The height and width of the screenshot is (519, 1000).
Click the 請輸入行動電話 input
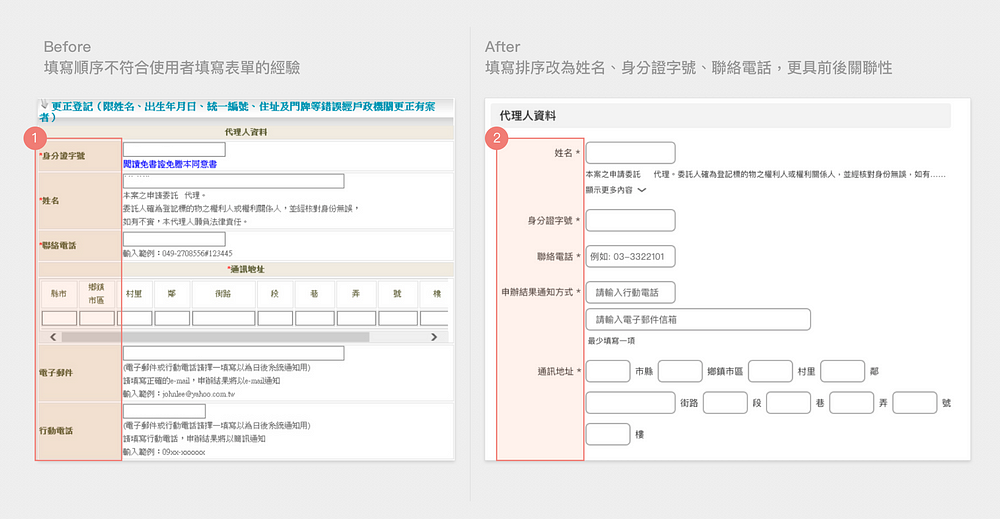pyautogui.click(x=631, y=293)
